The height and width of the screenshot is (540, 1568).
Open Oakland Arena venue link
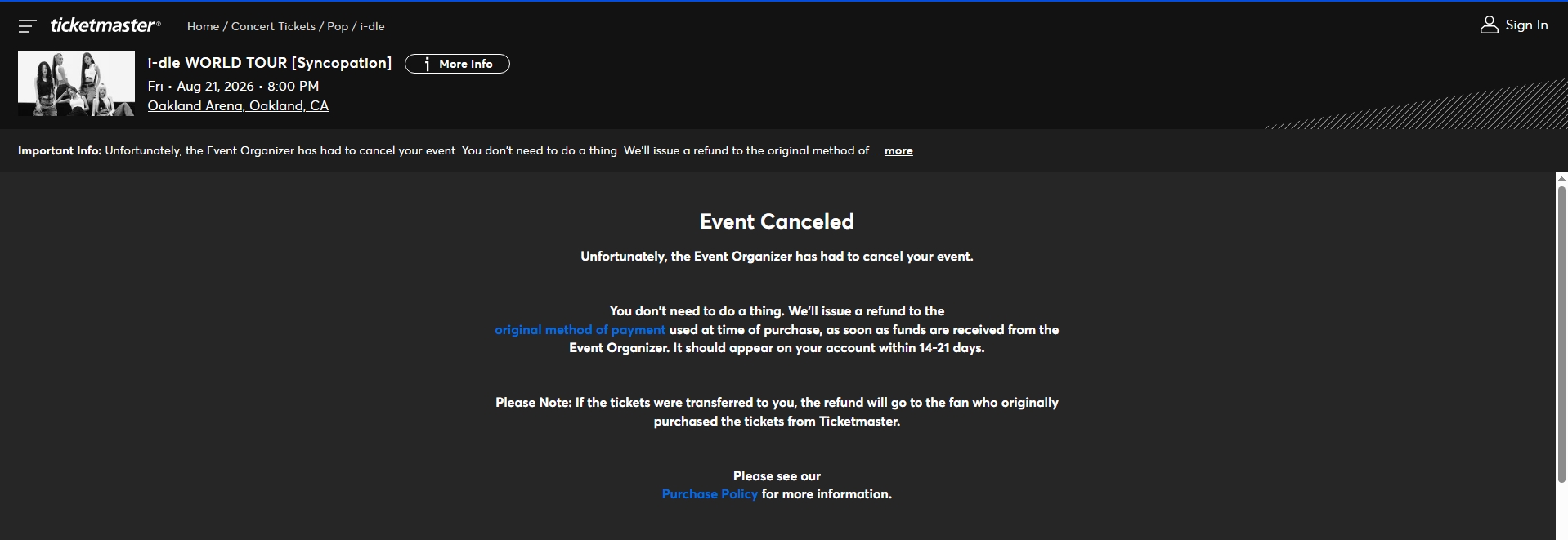tap(238, 105)
